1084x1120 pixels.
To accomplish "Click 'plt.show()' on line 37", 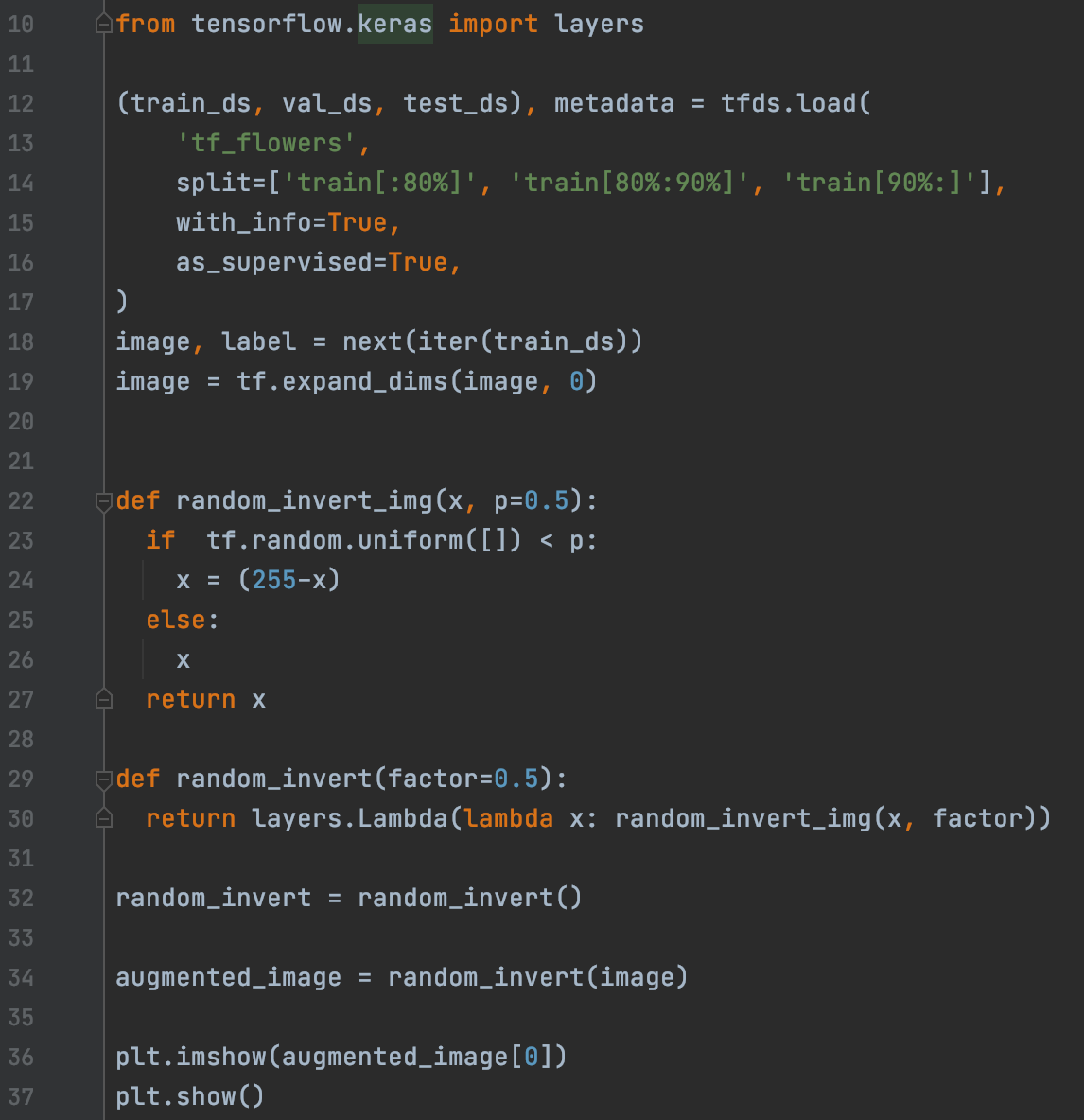I will pyautogui.click(x=190, y=1096).
